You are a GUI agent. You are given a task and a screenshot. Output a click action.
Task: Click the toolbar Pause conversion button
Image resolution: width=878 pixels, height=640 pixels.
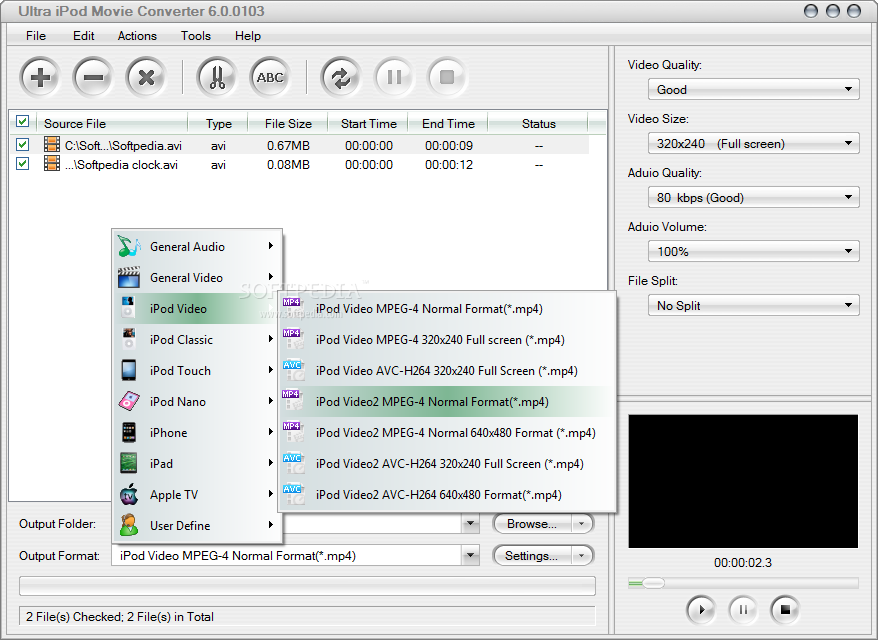click(394, 77)
